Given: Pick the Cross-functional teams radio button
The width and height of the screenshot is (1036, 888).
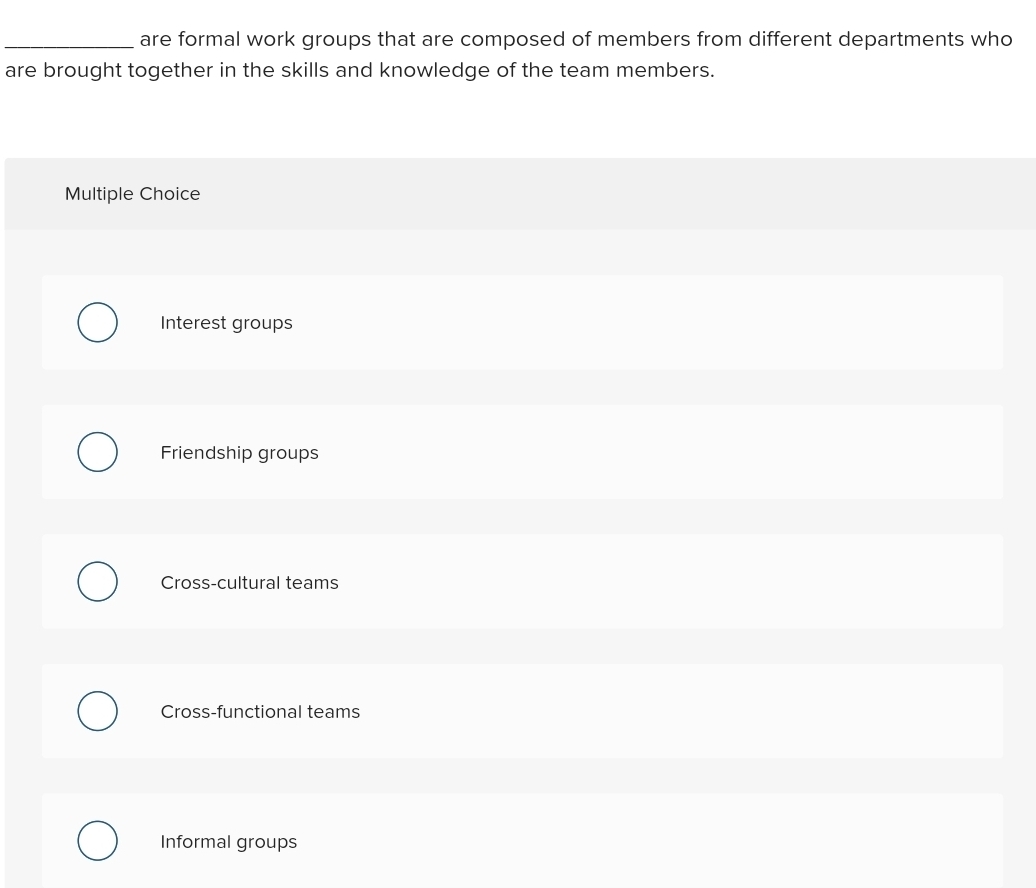Looking at the screenshot, I should [x=97, y=711].
